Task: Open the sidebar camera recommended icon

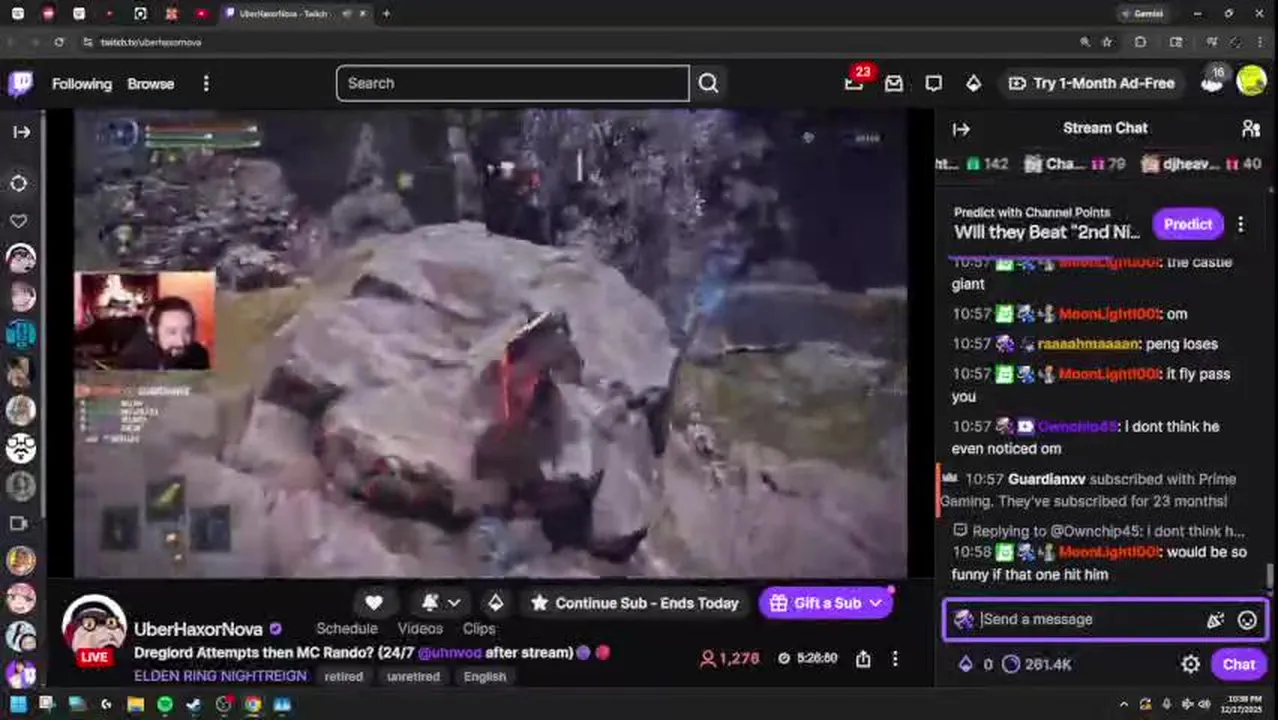Action: (19, 523)
